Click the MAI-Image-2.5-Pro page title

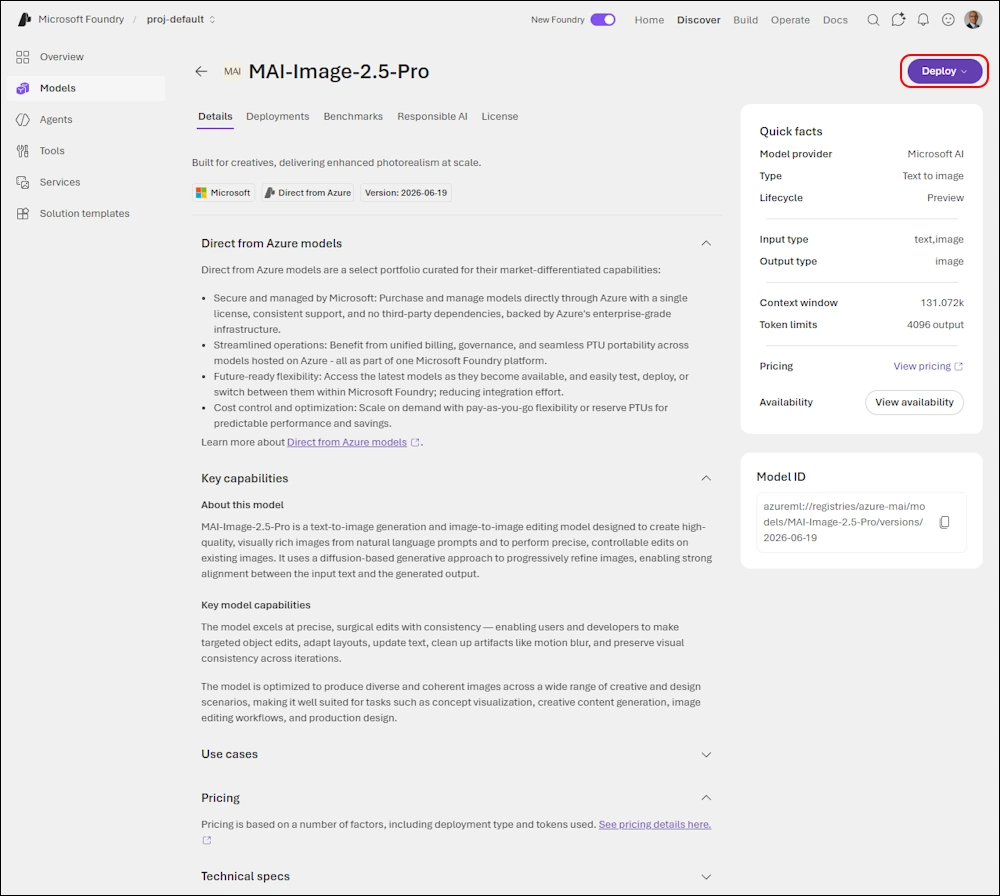pos(339,71)
